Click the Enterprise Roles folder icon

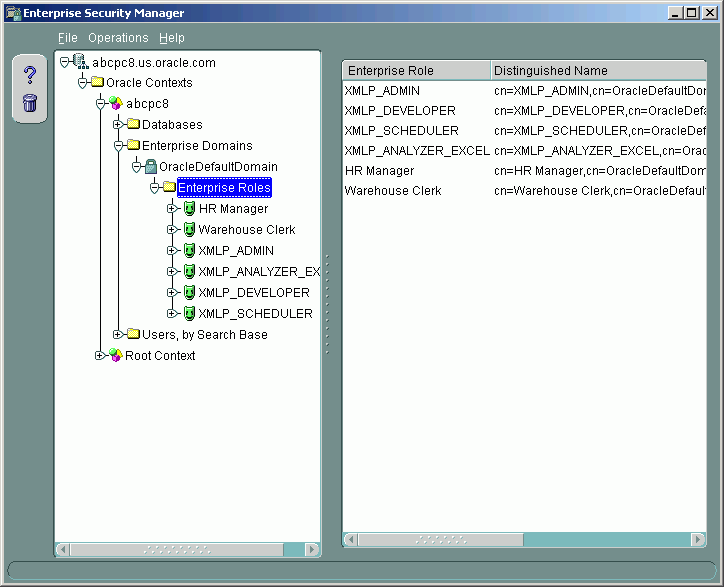pyautogui.click(x=169, y=187)
